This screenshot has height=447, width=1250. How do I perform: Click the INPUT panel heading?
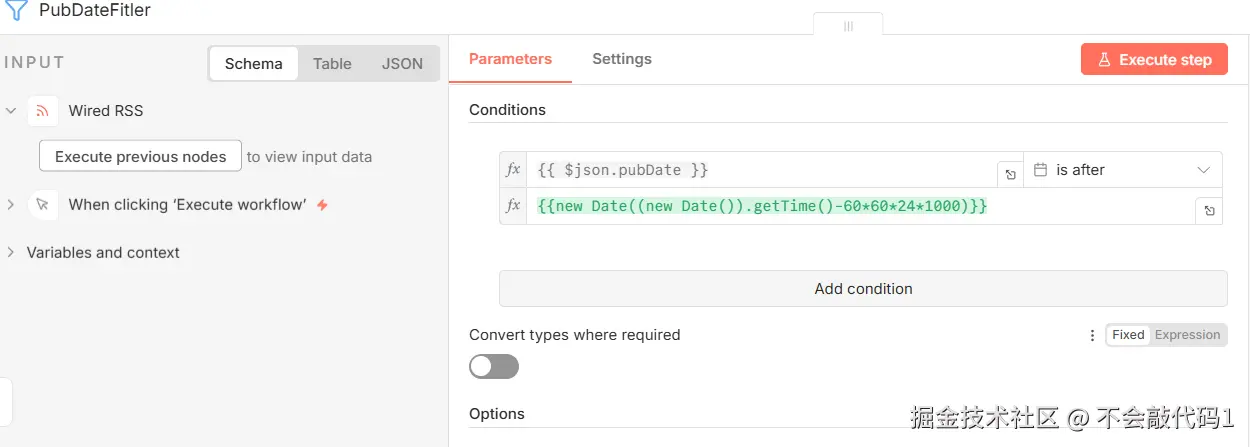[34, 62]
